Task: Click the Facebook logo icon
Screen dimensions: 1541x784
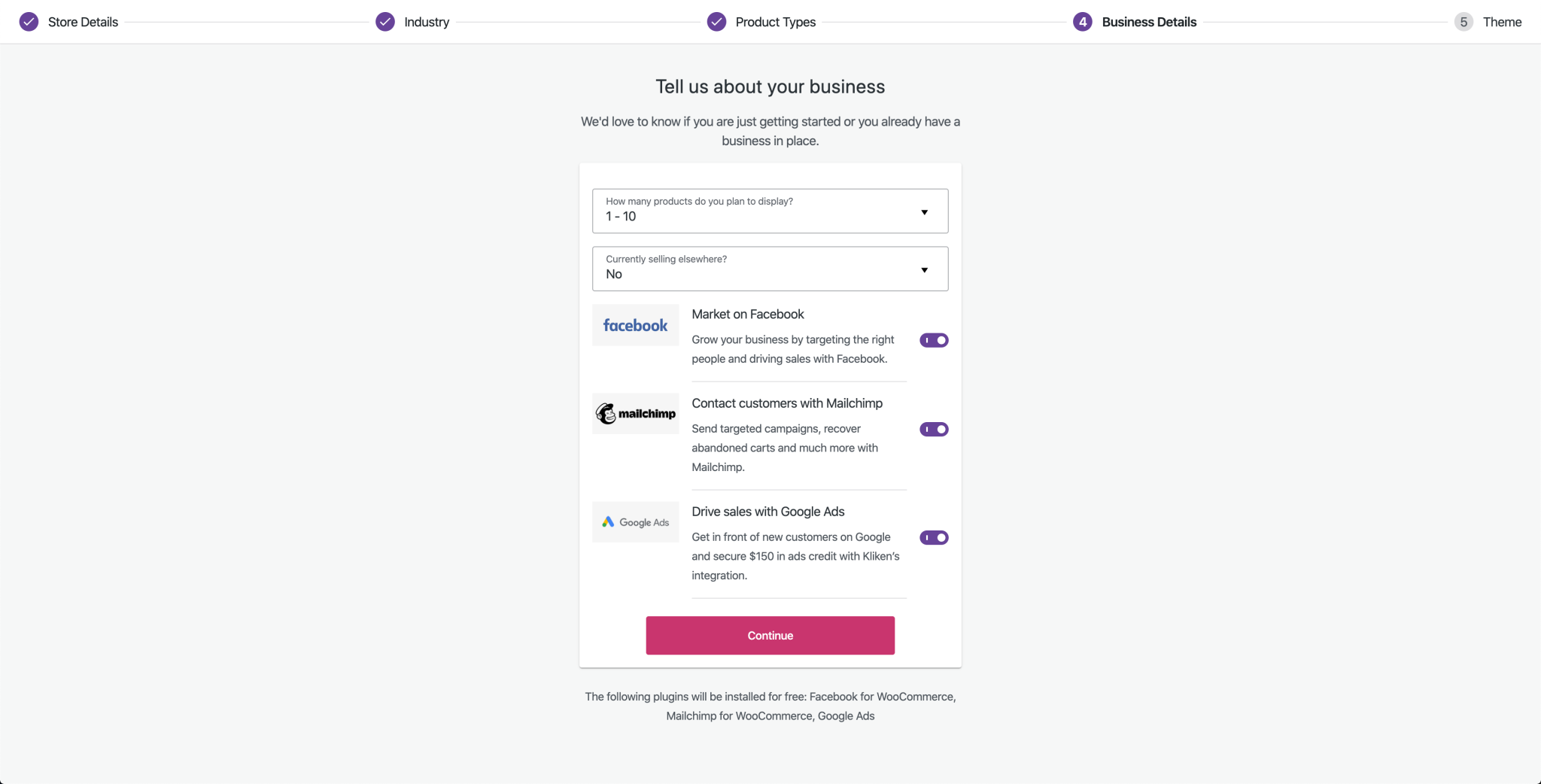Action: pyautogui.click(x=635, y=325)
